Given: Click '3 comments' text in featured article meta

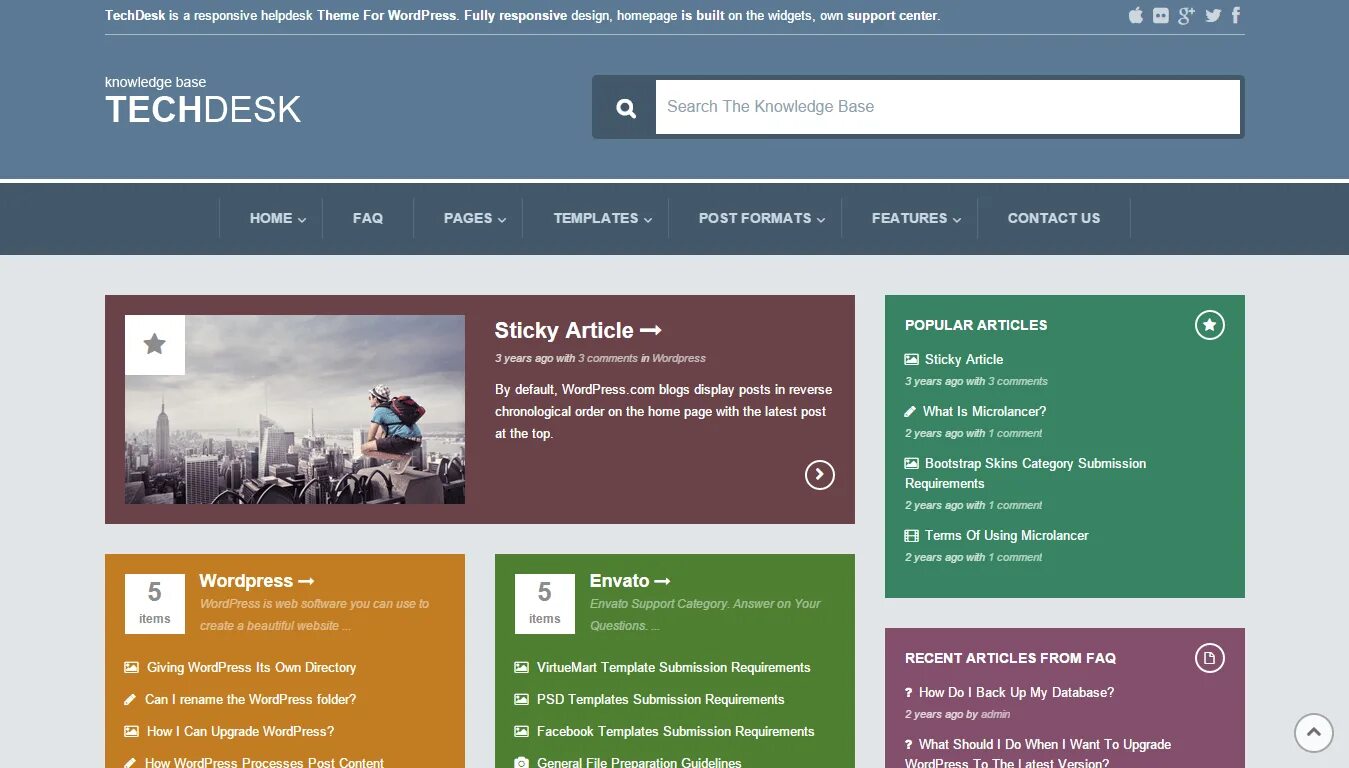Looking at the screenshot, I should click(x=607, y=358).
